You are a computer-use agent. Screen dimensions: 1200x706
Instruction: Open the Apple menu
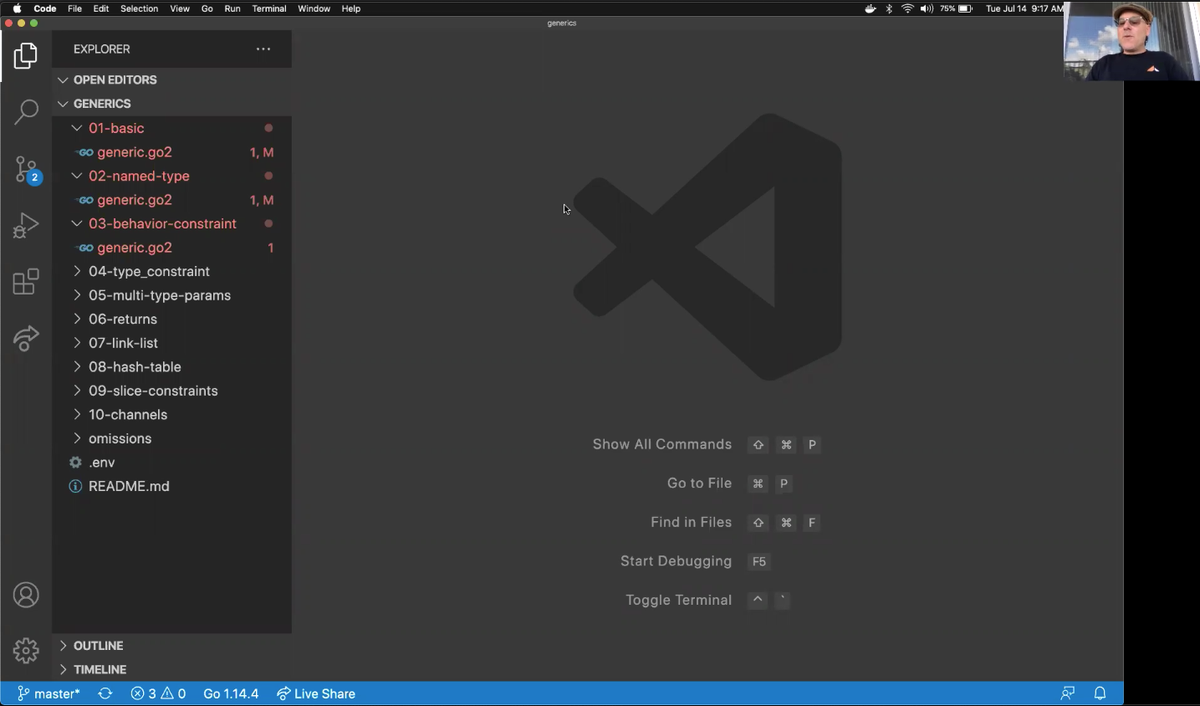[x=17, y=8]
